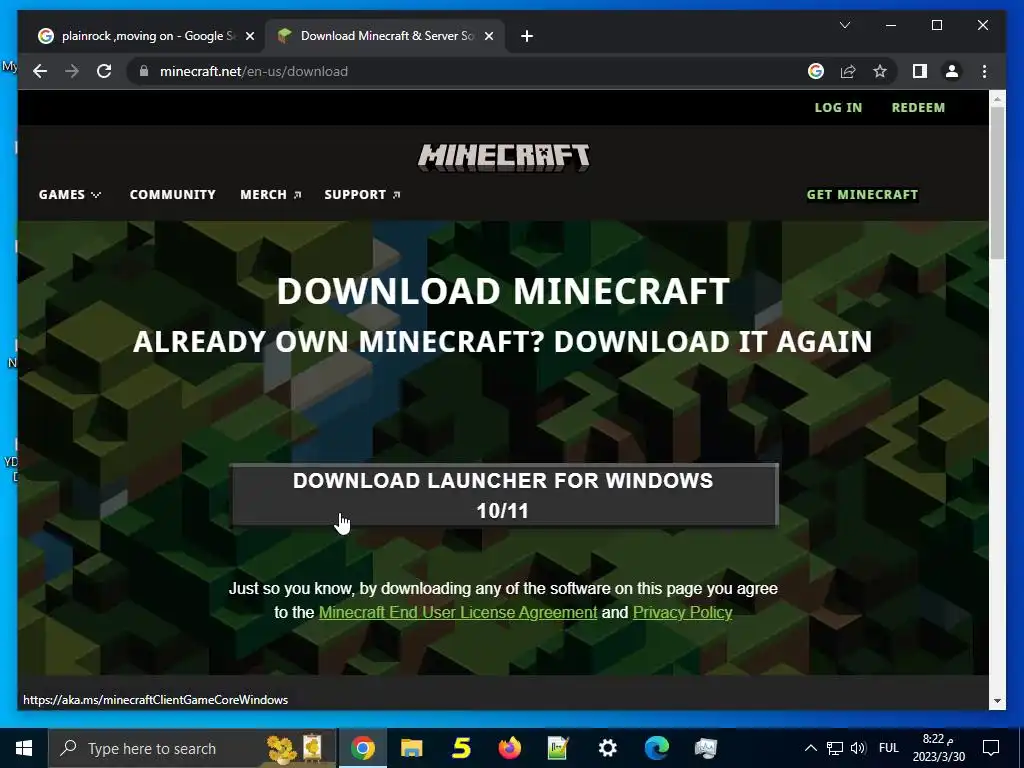Close the plainrock Google Search tab
Screen dimensions: 1024x768
tap(249, 36)
